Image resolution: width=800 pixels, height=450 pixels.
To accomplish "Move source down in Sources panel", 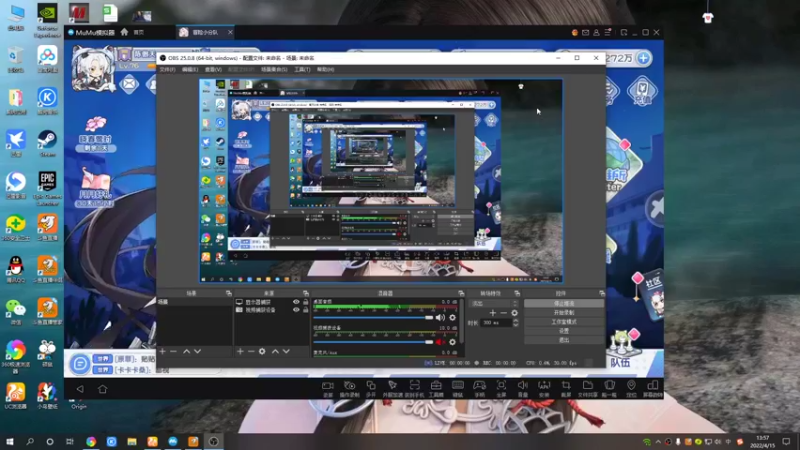I will pyautogui.click(x=286, y=352).
